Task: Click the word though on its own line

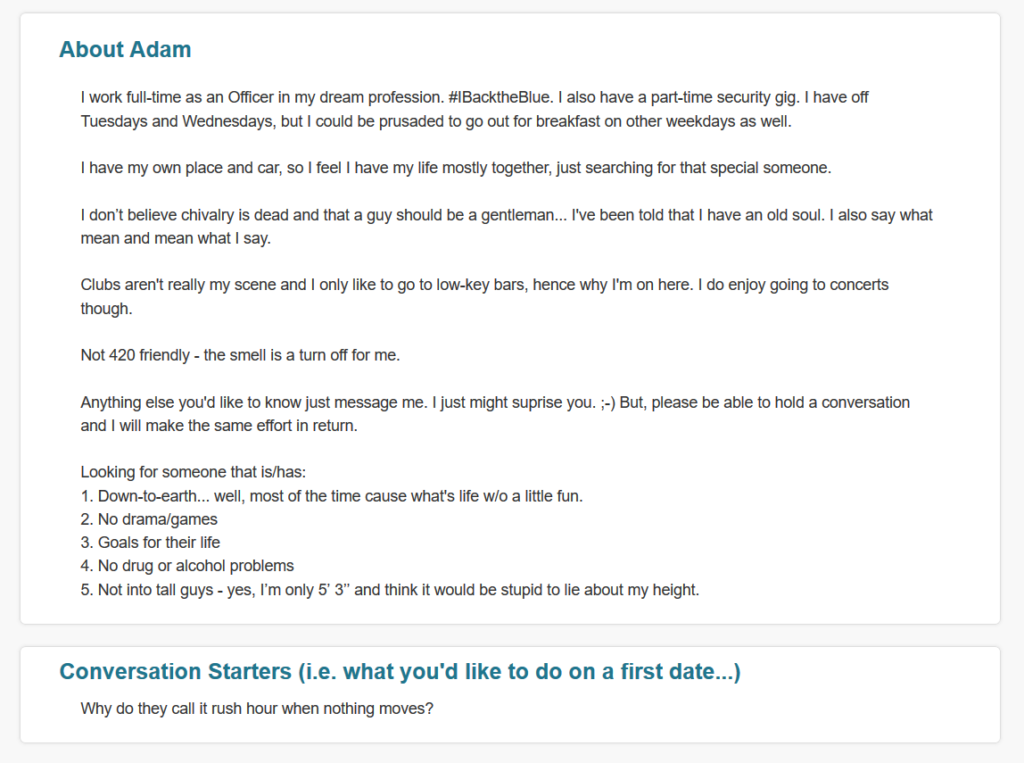Action: coord(106,309)
